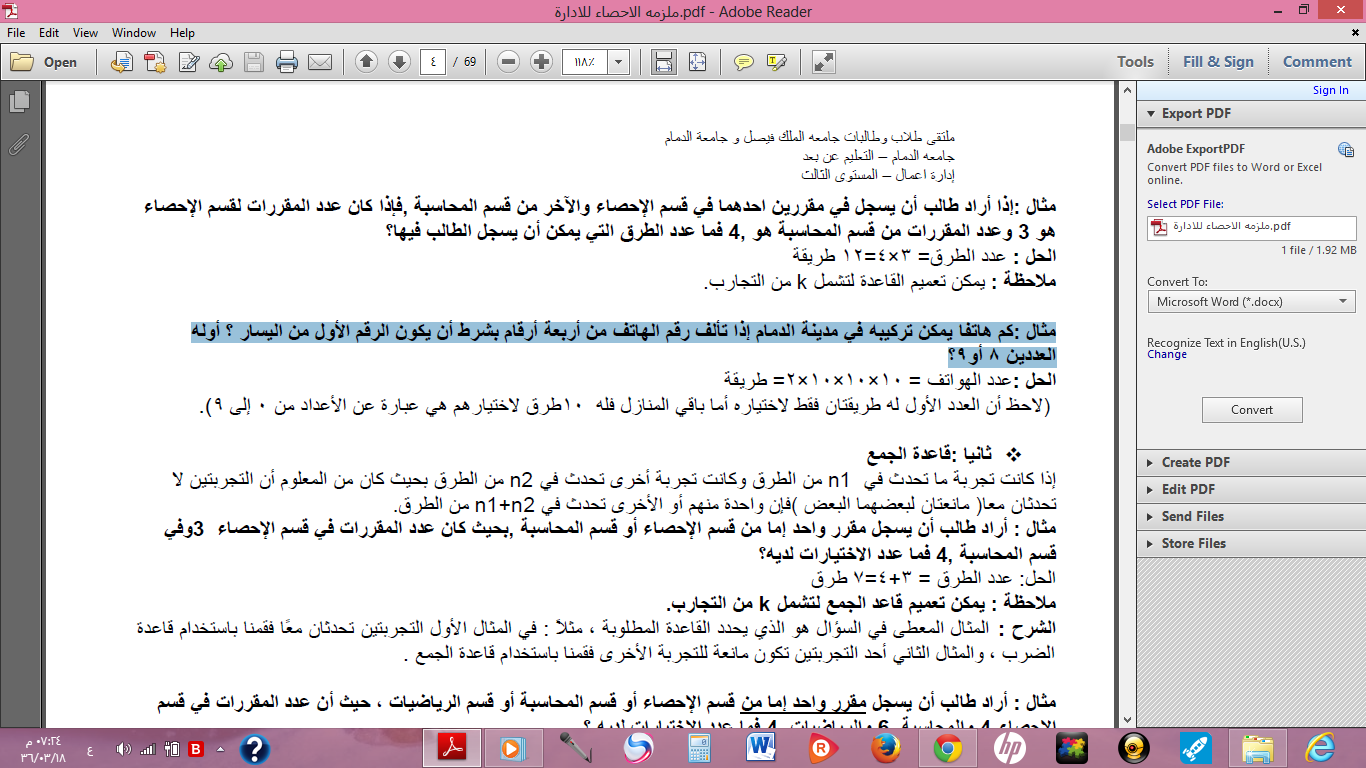Viewport: 1366px width, 768px height.
Task: Go to previous page arrow
Action: (366, 62)
